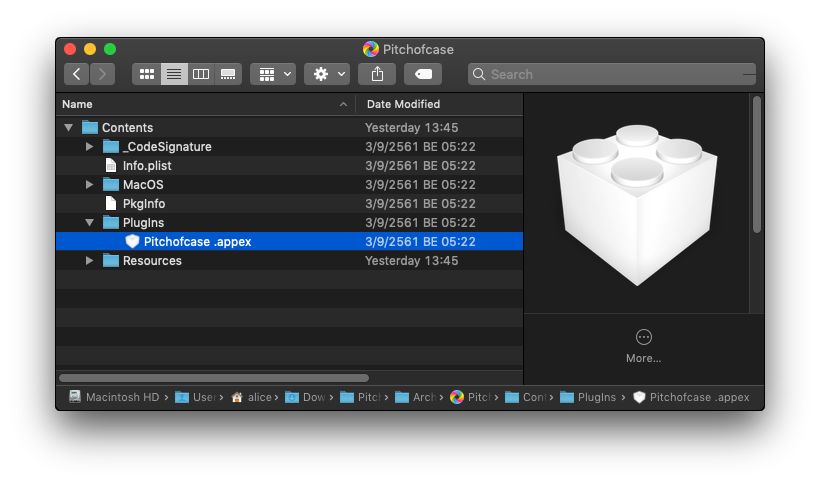Open the Action gear dropdown menu
The height and width of the screenshot is (484, 820).
tap(327, 74)
